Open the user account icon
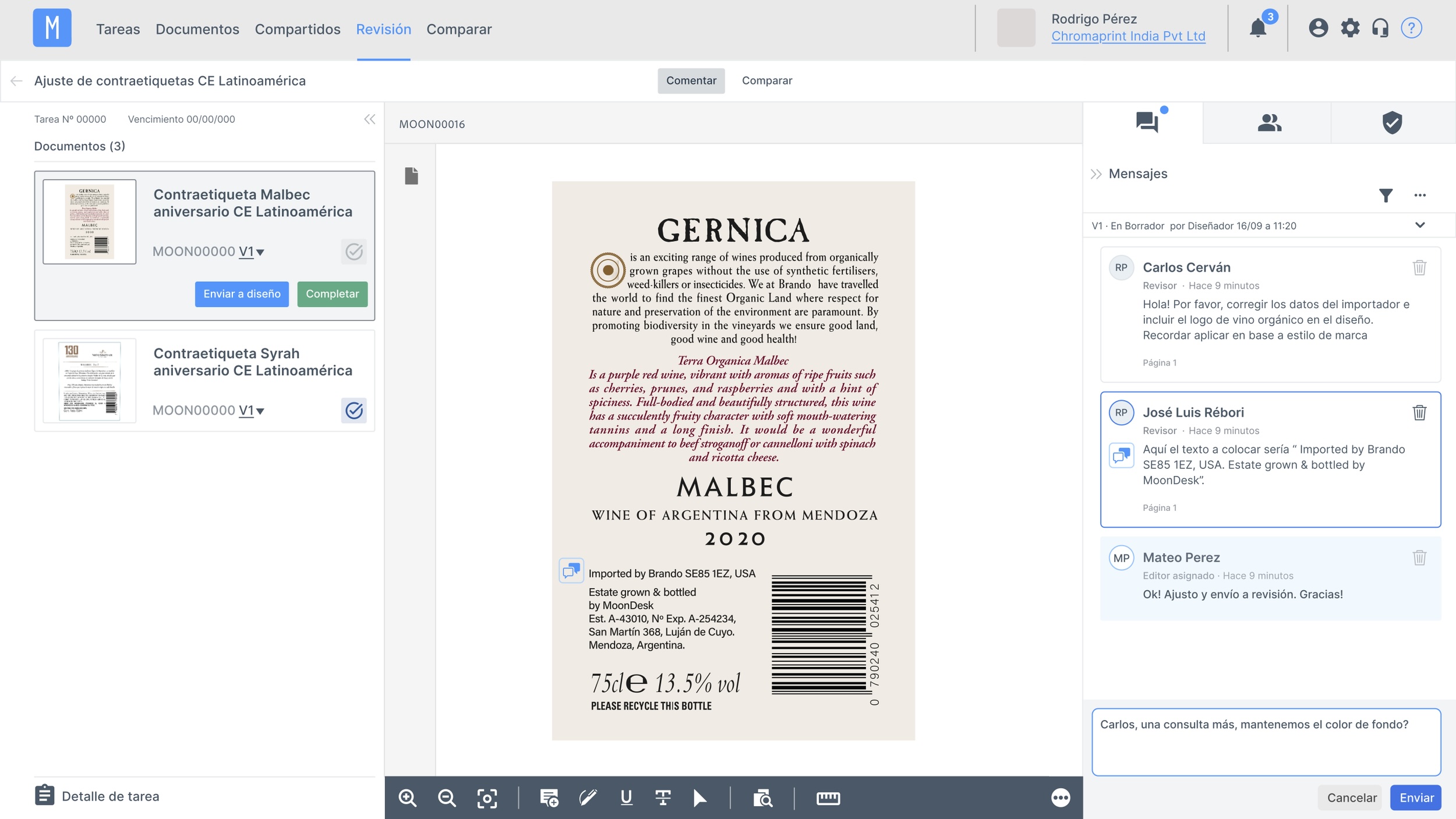The width and height of the screenshot is (1456, 819). [x=1318, y=27]
